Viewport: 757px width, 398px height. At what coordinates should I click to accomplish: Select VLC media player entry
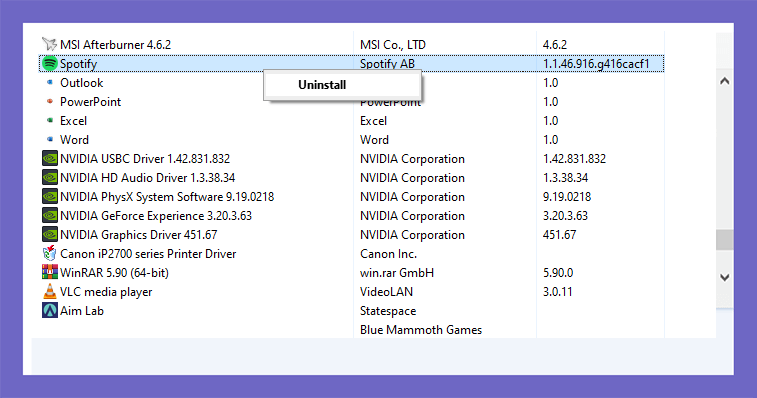coord(106,292)
